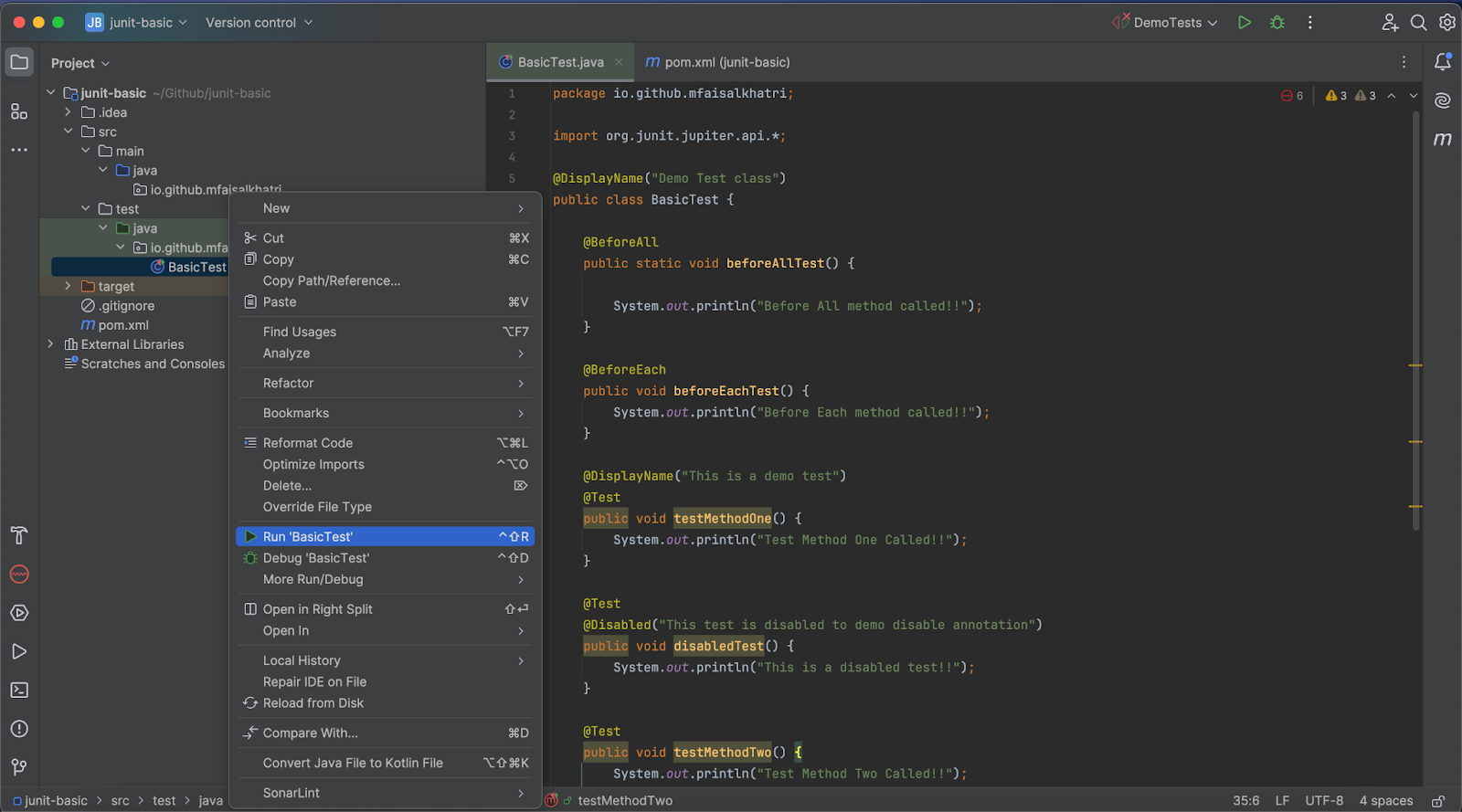Open the Version control dropdown
Viewport: 1462px width, 812px height.
point(259,23)
